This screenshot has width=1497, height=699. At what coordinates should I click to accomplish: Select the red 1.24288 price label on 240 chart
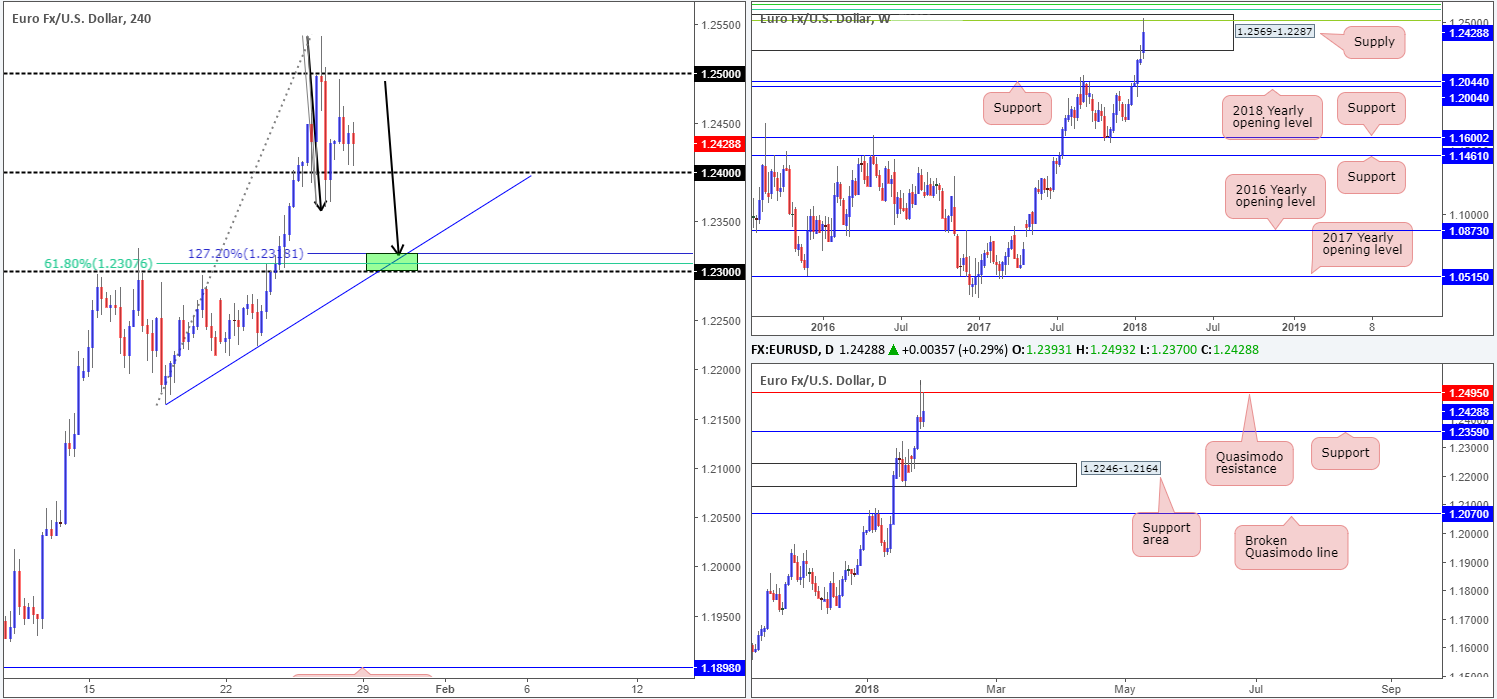tap(721, 144)
